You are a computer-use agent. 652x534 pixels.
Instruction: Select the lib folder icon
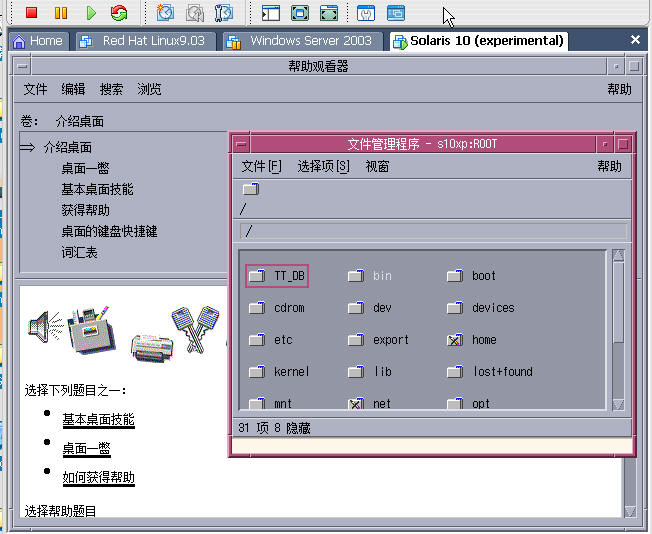356,371
